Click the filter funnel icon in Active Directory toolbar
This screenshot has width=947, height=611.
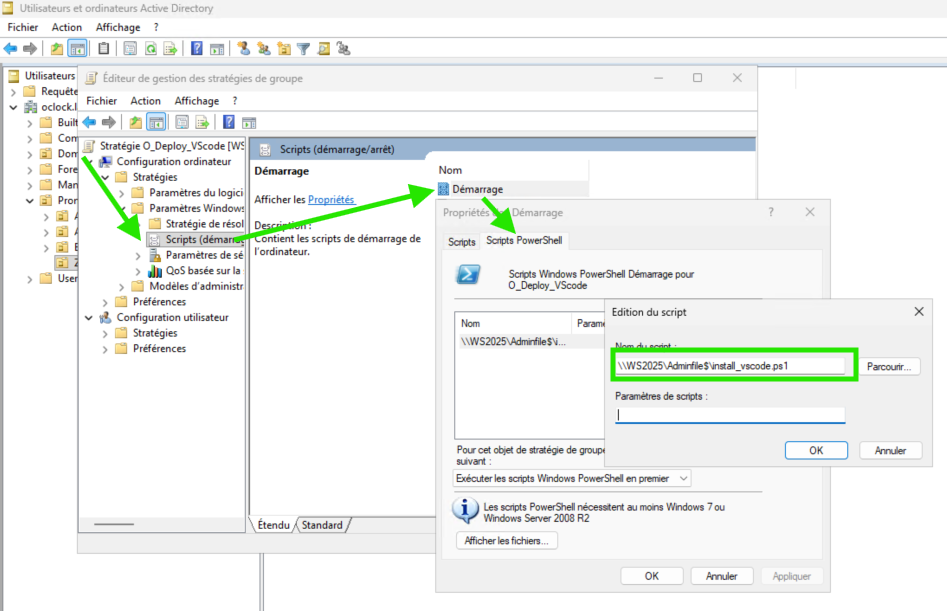tap(304, 48)
